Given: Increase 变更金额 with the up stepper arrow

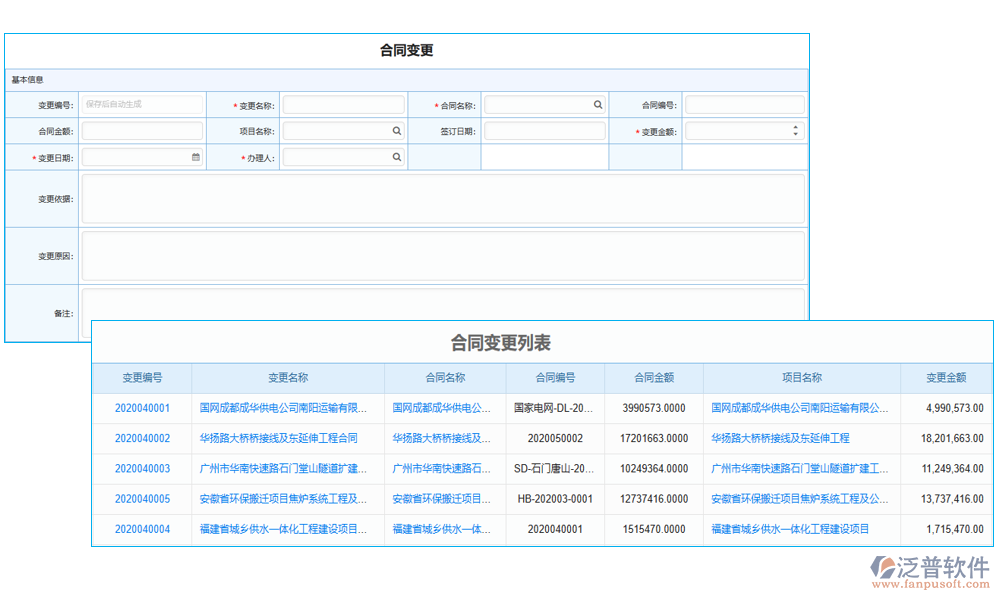Looking at the screenshot, I should click(795, 126).
